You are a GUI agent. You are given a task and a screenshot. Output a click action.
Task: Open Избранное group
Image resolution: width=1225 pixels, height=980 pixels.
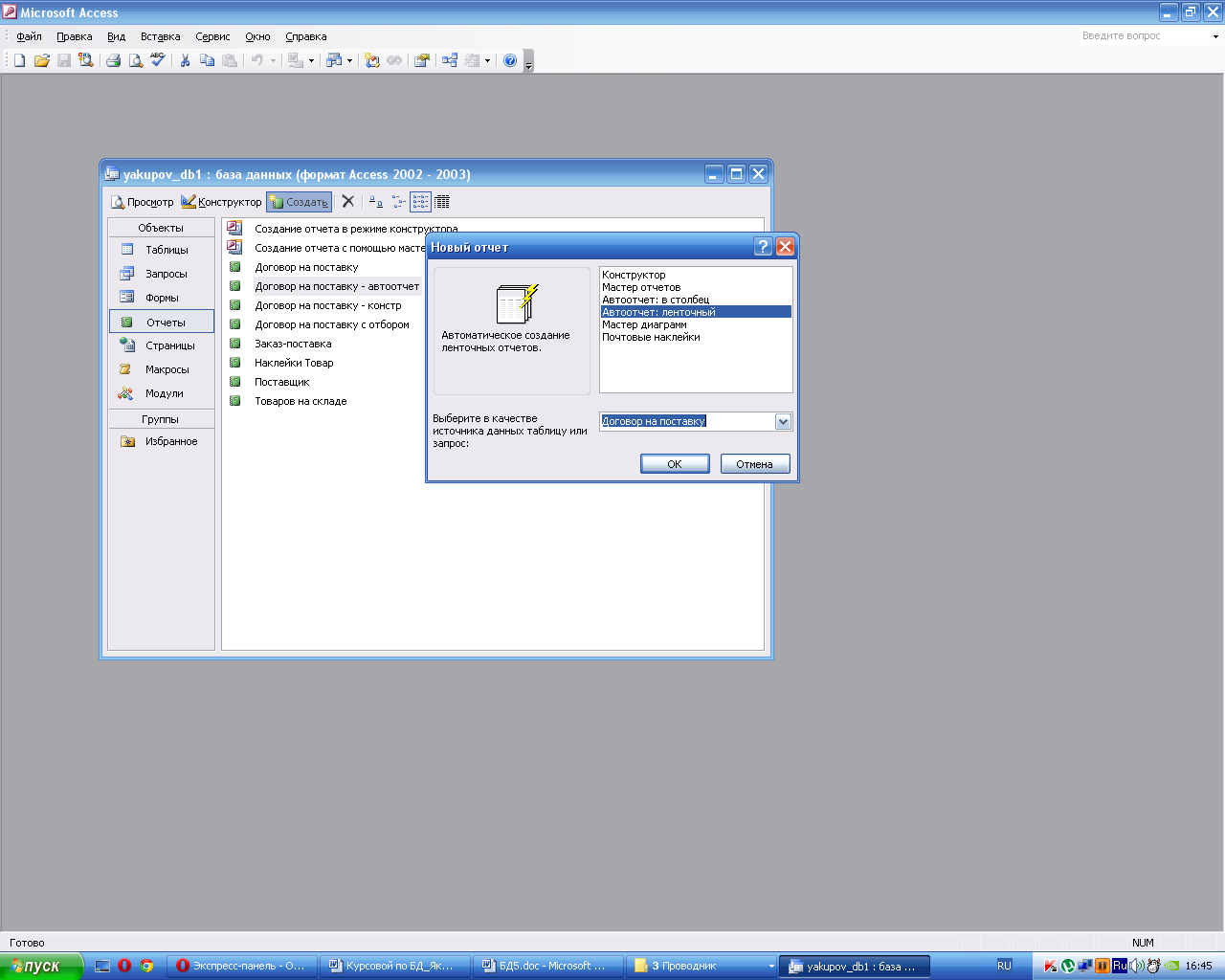click(162, 441)
